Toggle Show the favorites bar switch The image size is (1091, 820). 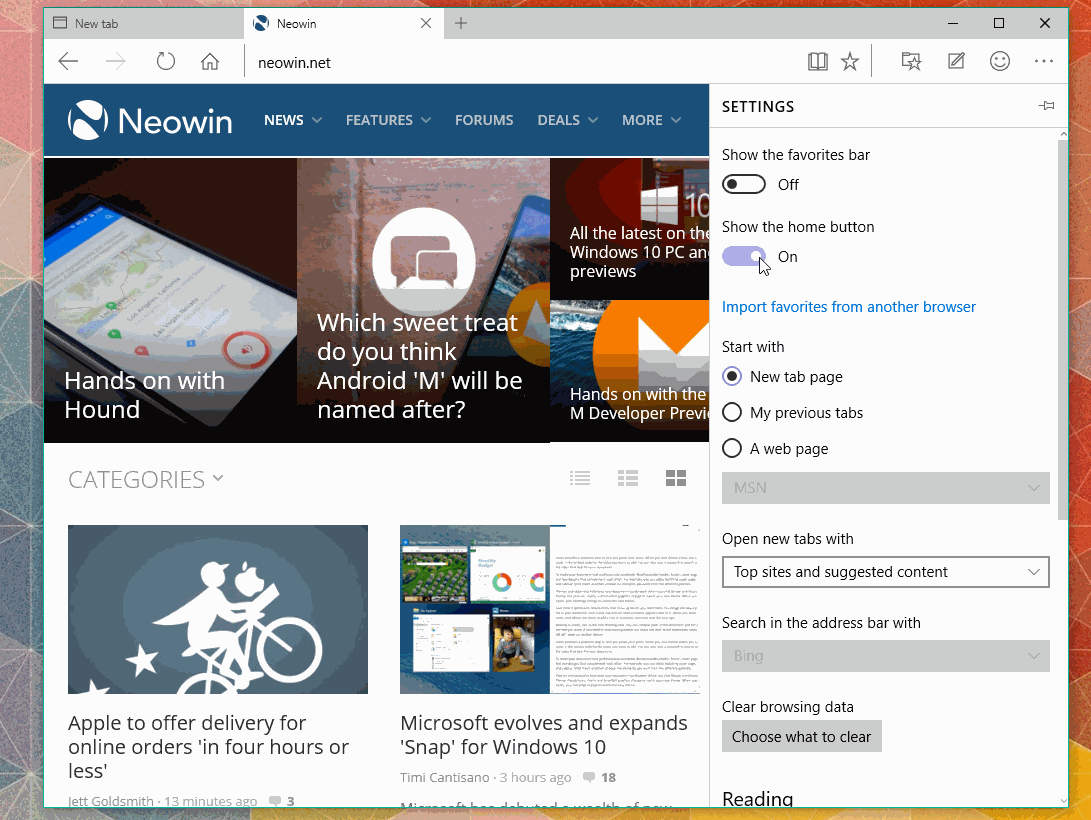tap(743, 184)
